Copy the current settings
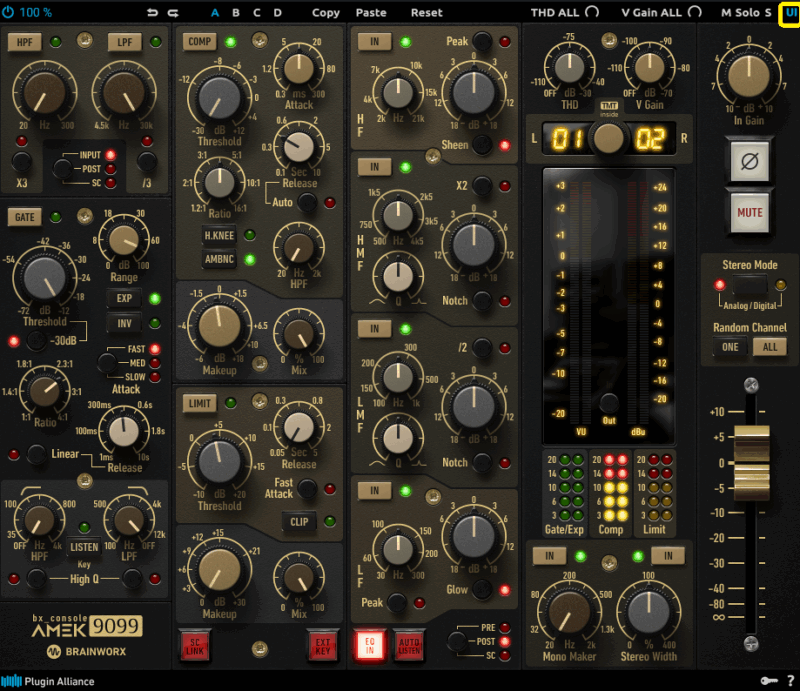The width and height of the screenshot is (800, 691). click(326, 13)
